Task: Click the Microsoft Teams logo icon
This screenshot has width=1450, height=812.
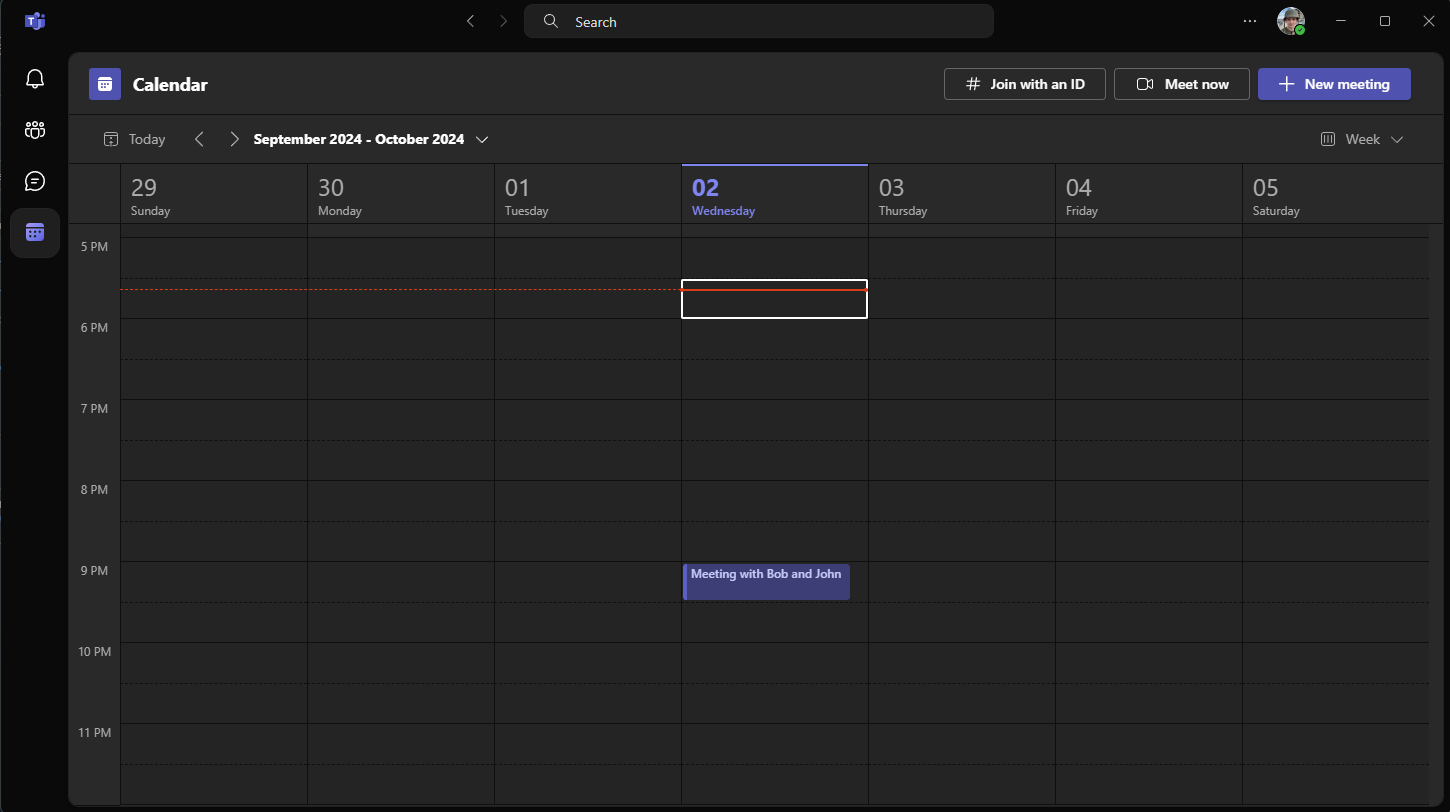Action: (35, 21)
